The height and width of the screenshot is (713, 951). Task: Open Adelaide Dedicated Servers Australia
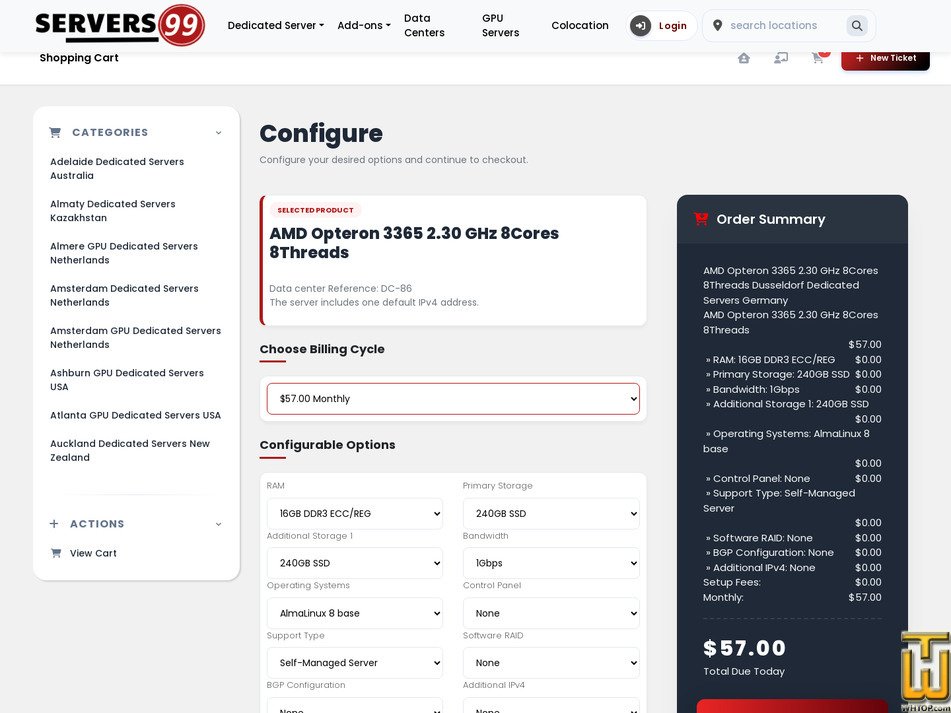pos(117,169)
